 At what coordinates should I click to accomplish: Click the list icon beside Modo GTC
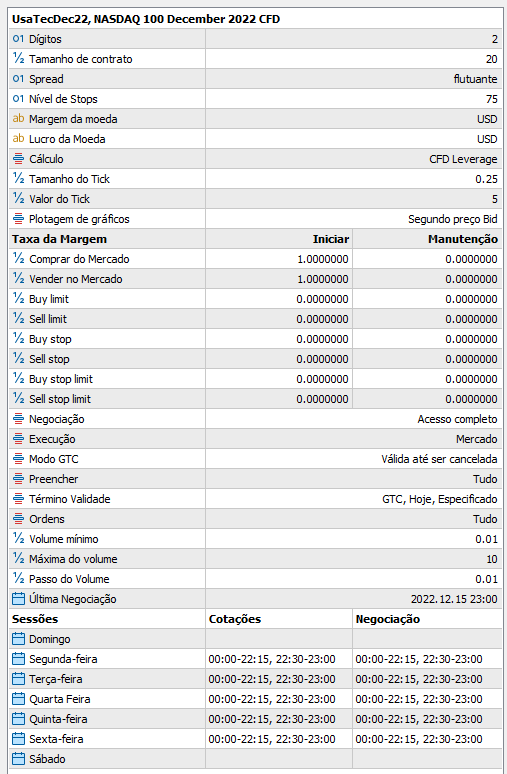[x=18, y=459]
